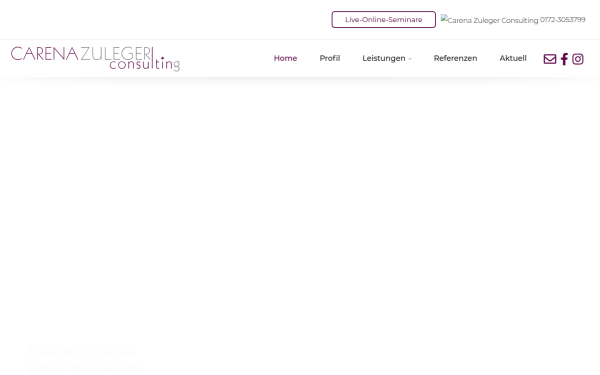This screenshot has height=375, width=600.
Task: Go to the Home menu item
Action: pyautogui.click(x=285, y=58)
